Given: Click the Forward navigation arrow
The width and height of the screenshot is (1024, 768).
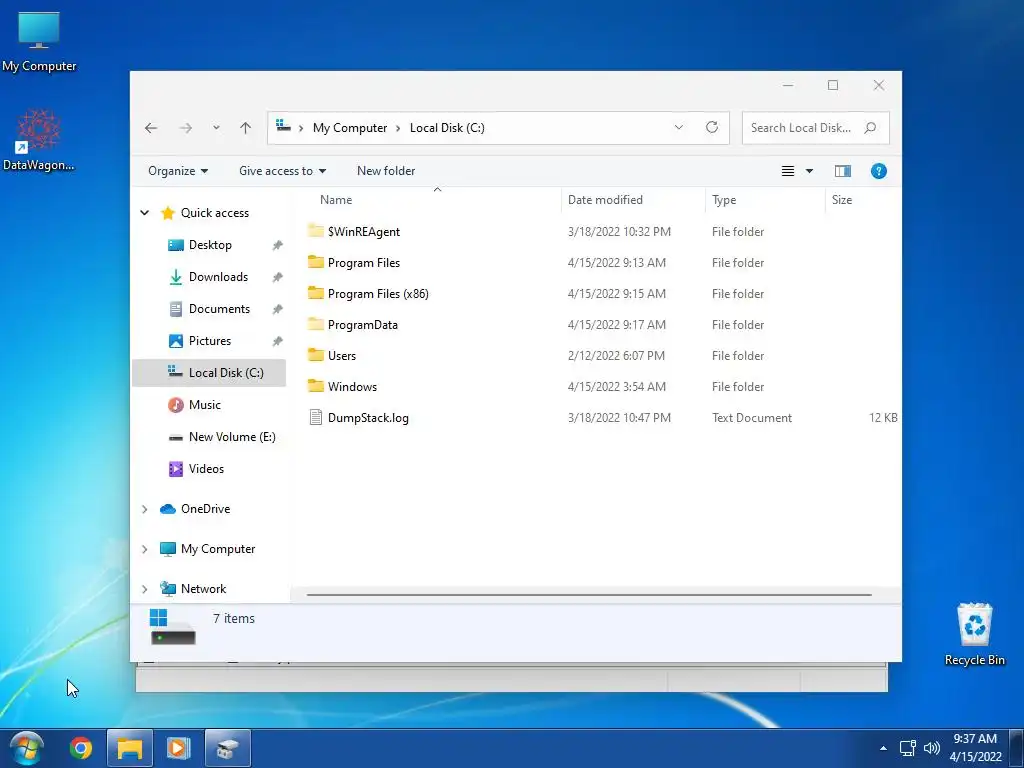Looking at the screenshot, I should (x=186, y=128).
